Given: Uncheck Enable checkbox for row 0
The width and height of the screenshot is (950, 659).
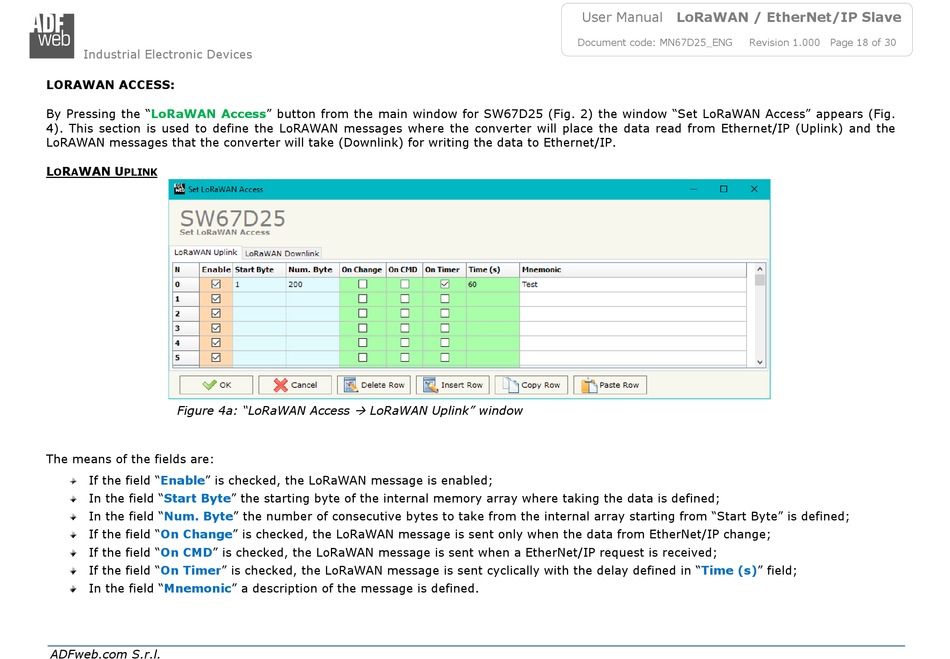Looking at the screenshot, I should point(216,284).
